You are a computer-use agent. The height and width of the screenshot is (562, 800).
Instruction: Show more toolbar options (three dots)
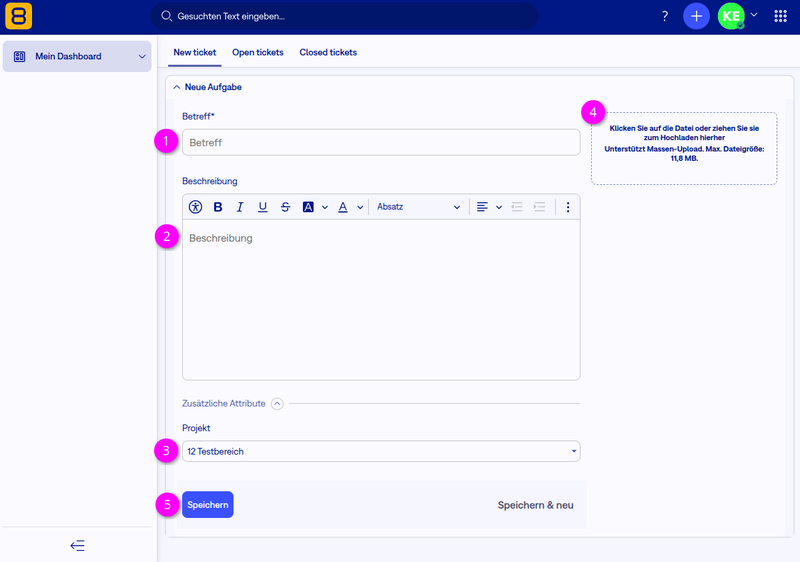click(568, 207)
